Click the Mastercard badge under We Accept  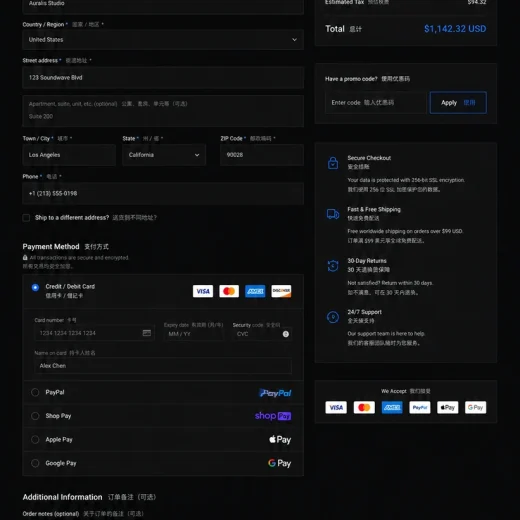point(364,407)
